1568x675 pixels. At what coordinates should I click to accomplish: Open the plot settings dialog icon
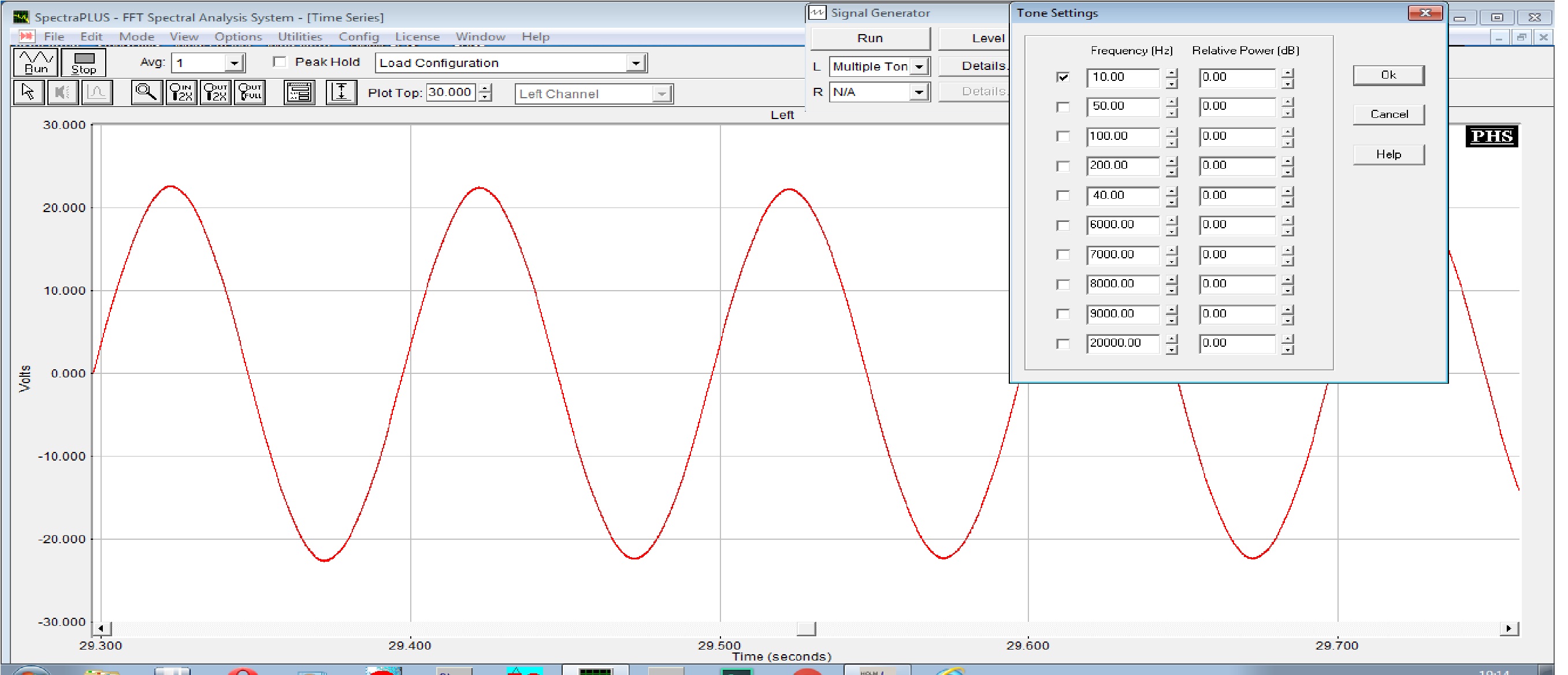pyautogui.click(x=299, y=92)
